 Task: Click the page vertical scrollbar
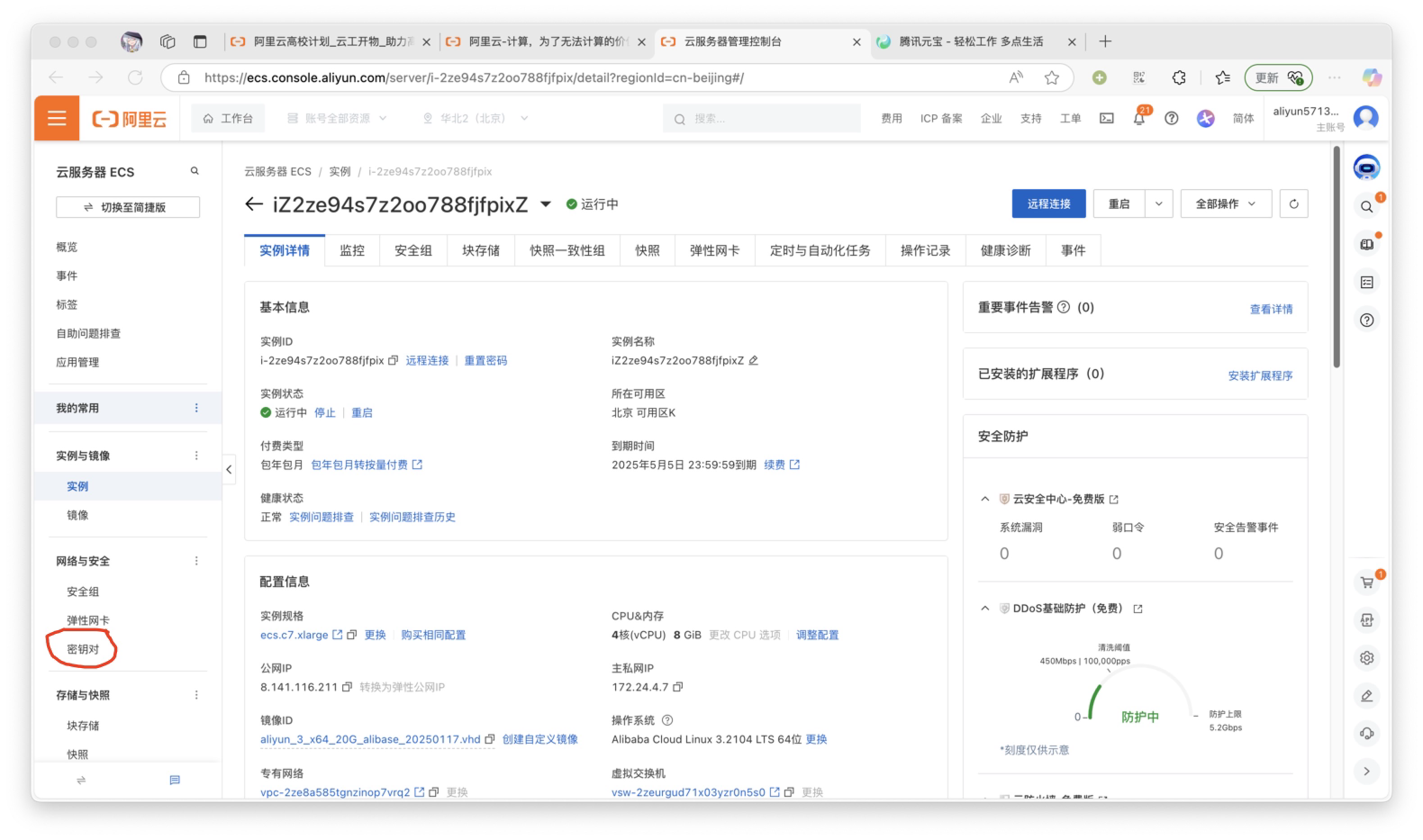coord(1337,257)
